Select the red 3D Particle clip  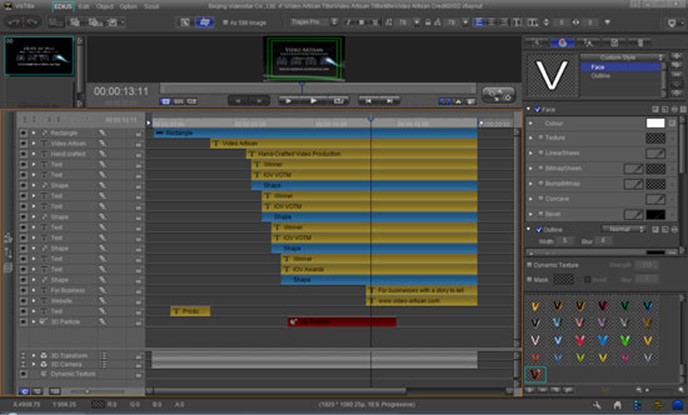[342, 322]
